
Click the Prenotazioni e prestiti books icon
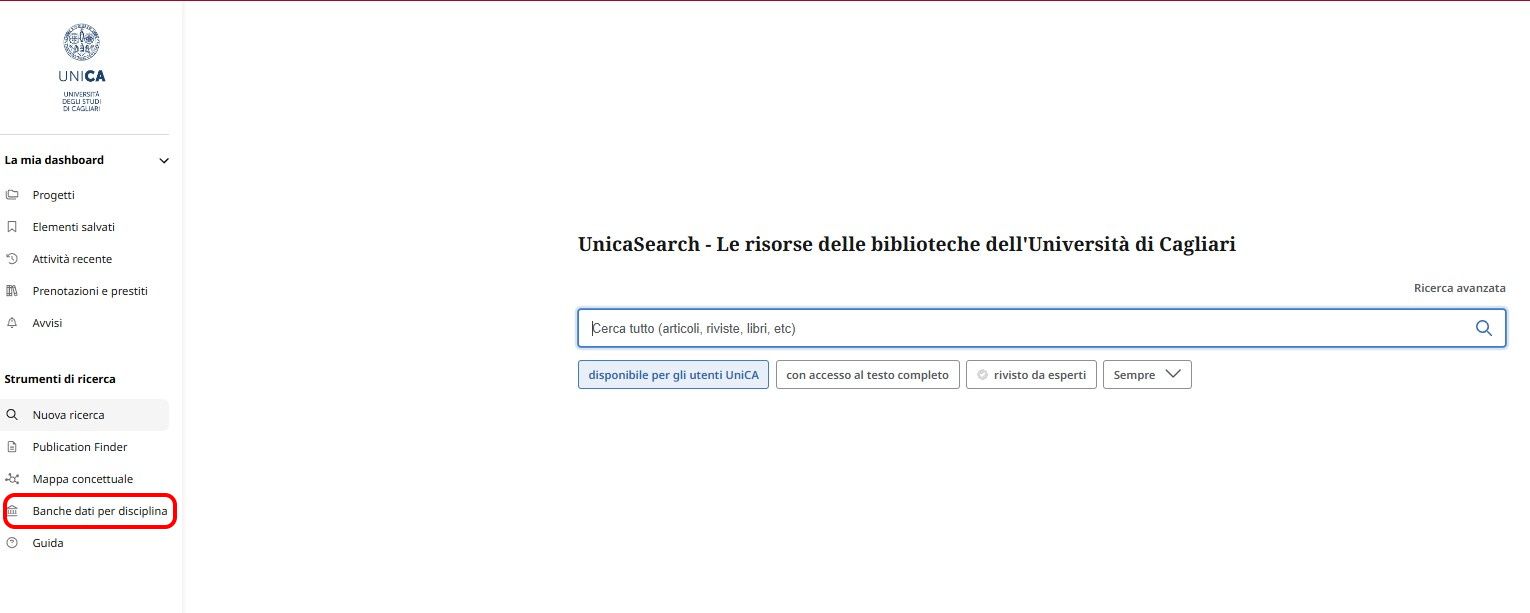click(12, 291)
